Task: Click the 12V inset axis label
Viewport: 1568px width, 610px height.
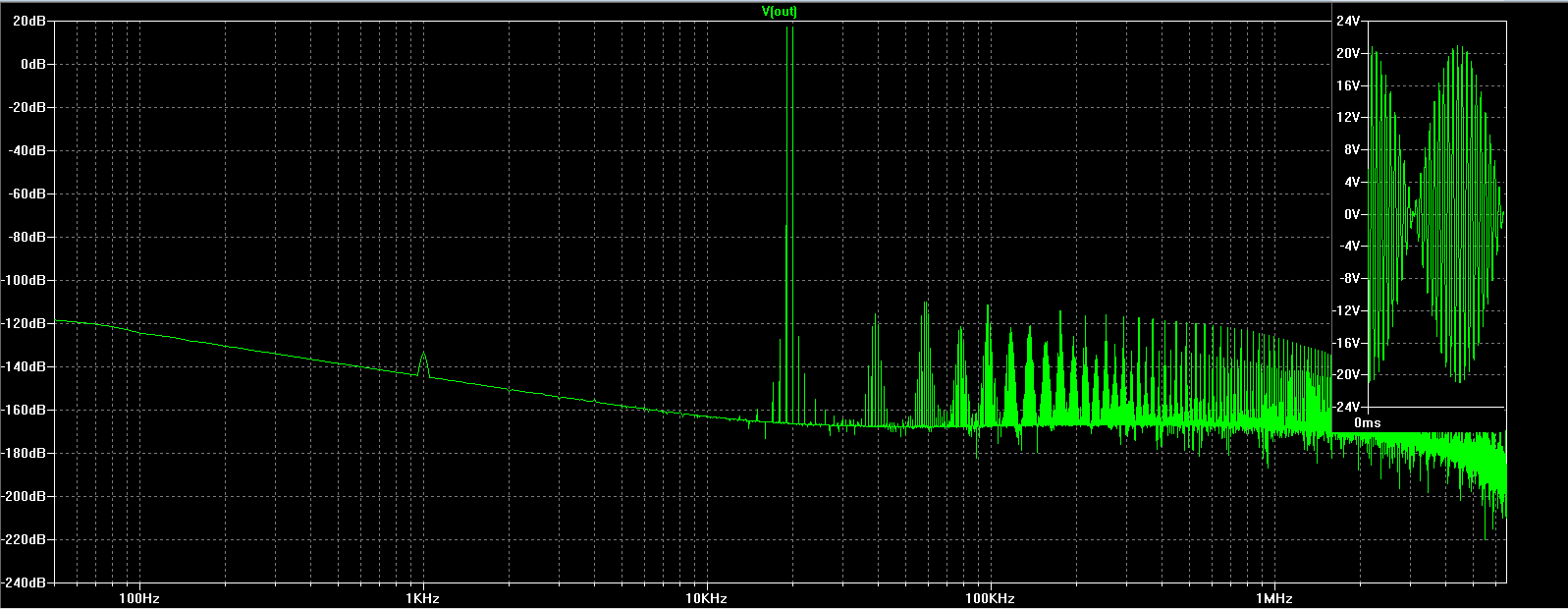Action: (x=1347, y=117)
